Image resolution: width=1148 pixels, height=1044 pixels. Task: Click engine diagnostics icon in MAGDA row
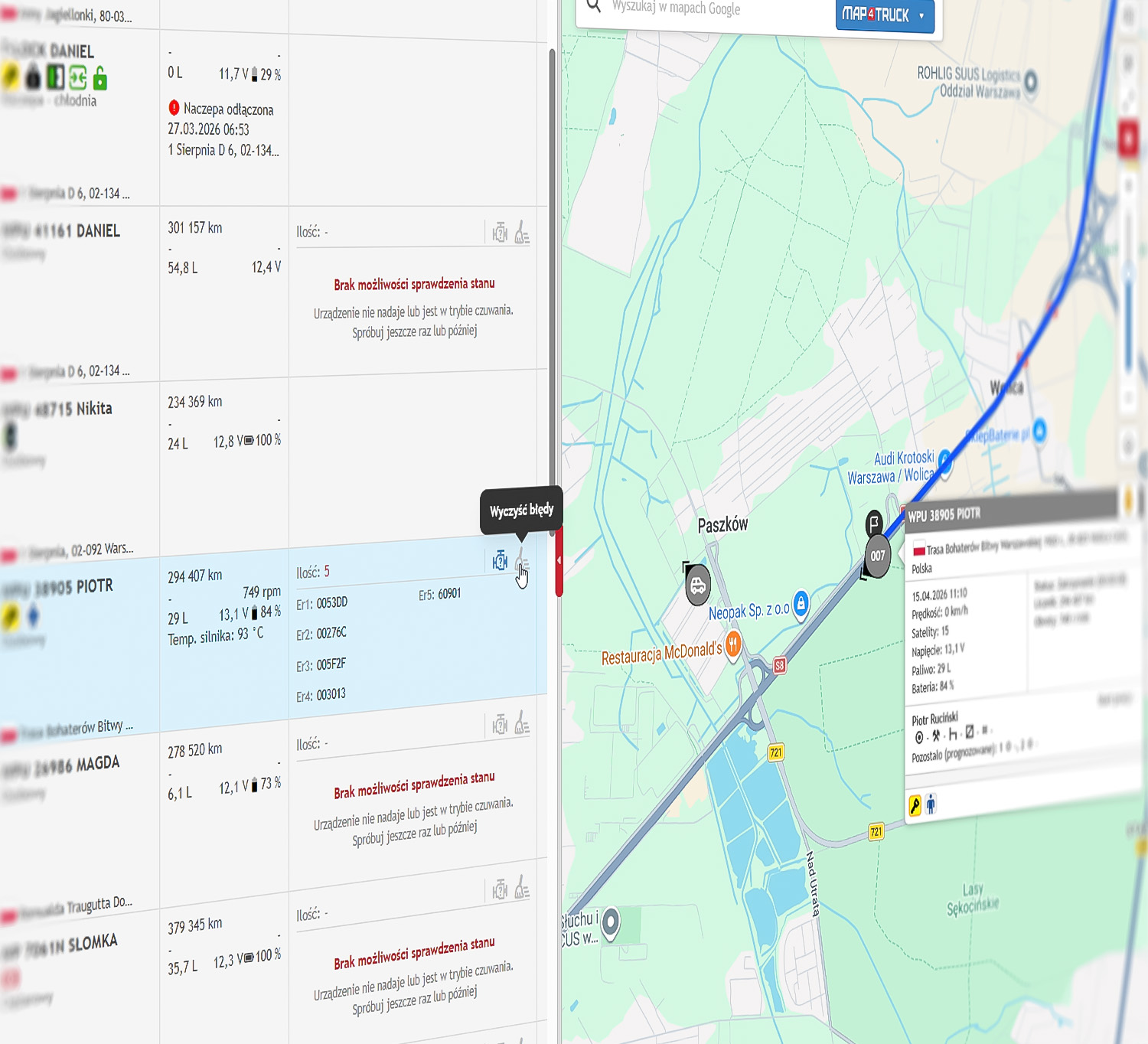[500, 724]
